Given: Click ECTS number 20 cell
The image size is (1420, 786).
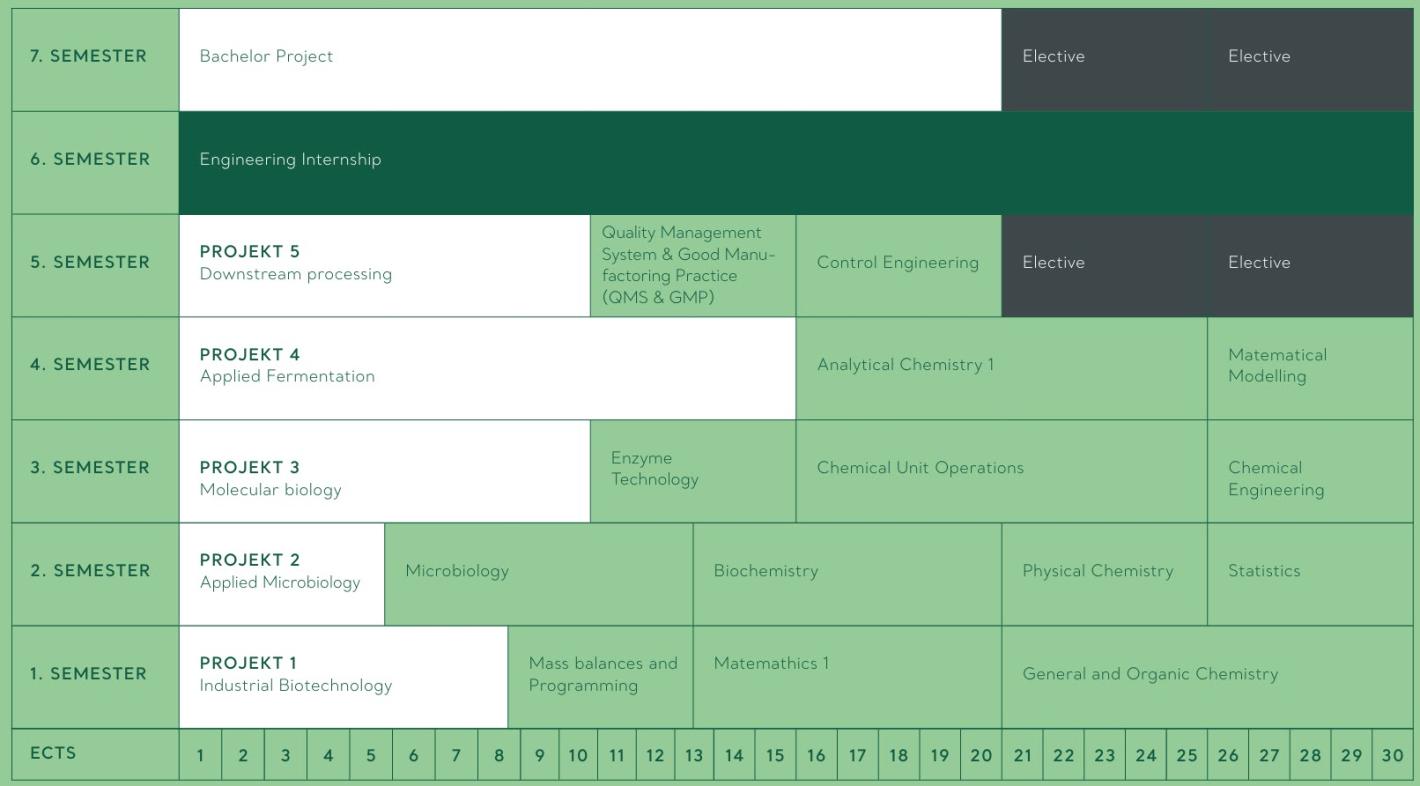Looking at the screenshot, I should (x=981, y=756).
